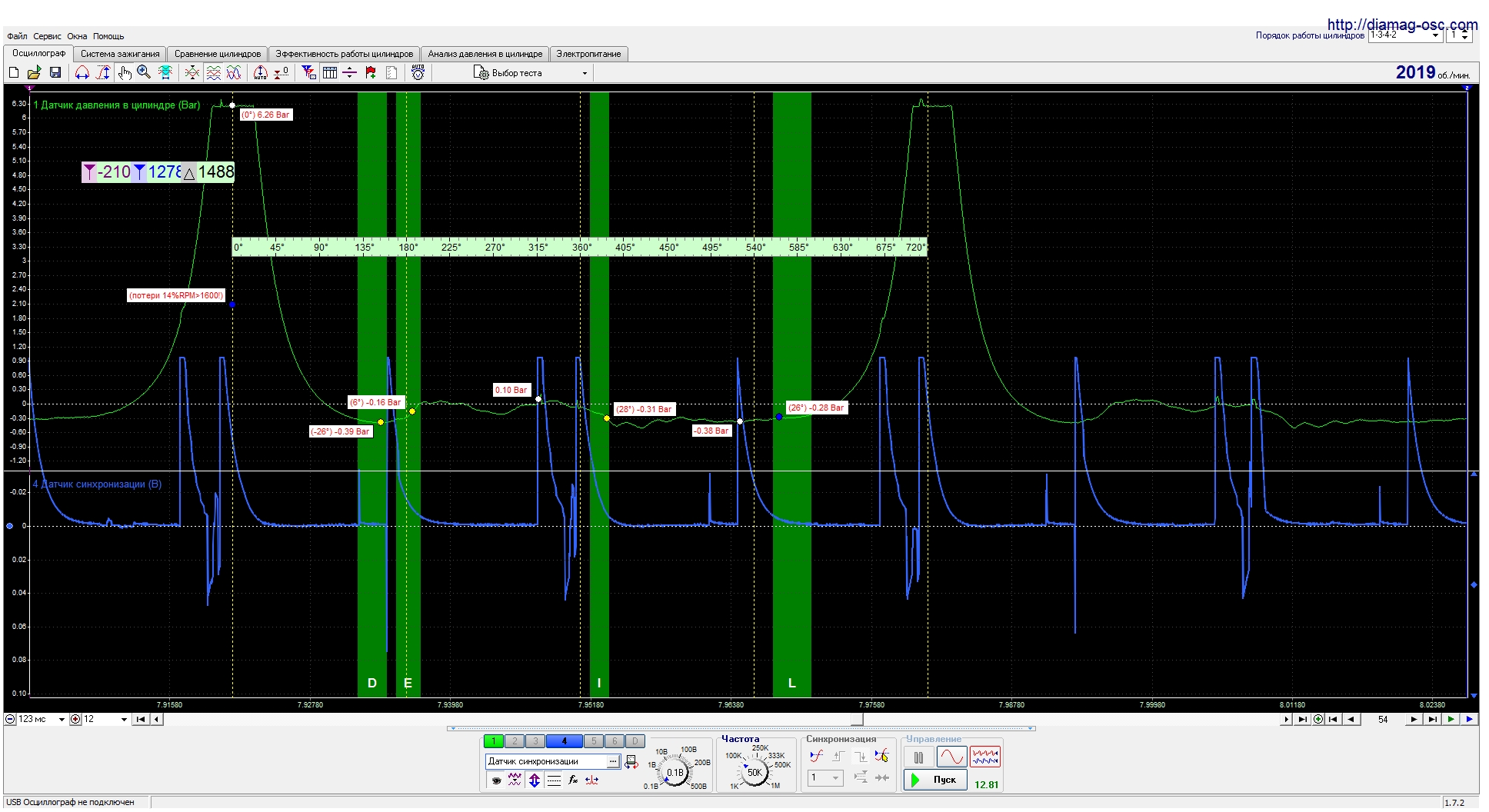1489x812 pixels.
Task: Open the Помощь menu
Action: pos(108,36)
